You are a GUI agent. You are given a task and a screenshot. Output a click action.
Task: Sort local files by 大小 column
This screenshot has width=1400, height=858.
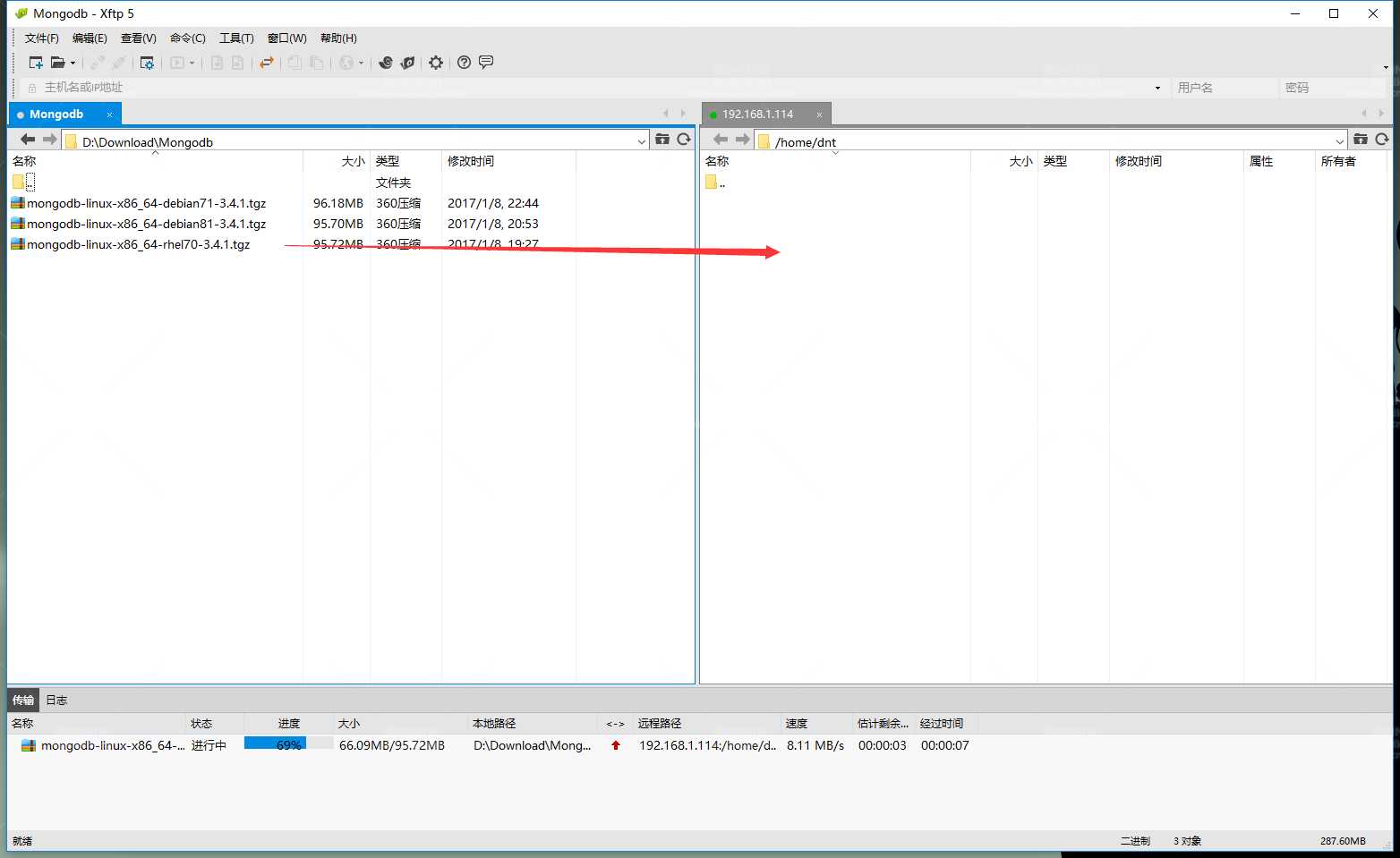(x=337, y=161)
